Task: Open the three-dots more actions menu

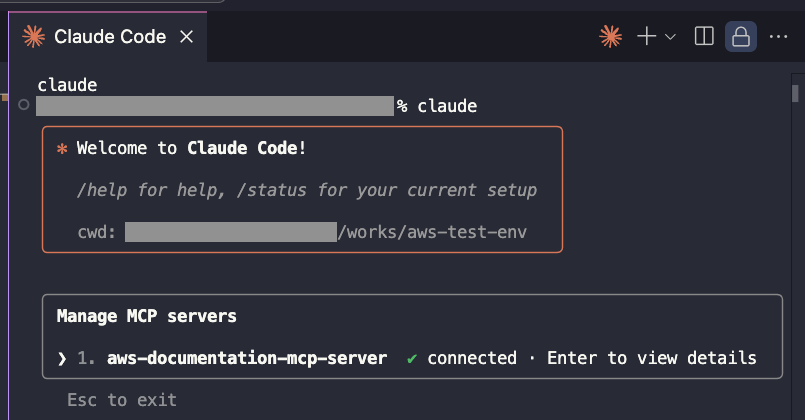Action: click(778, 36)
